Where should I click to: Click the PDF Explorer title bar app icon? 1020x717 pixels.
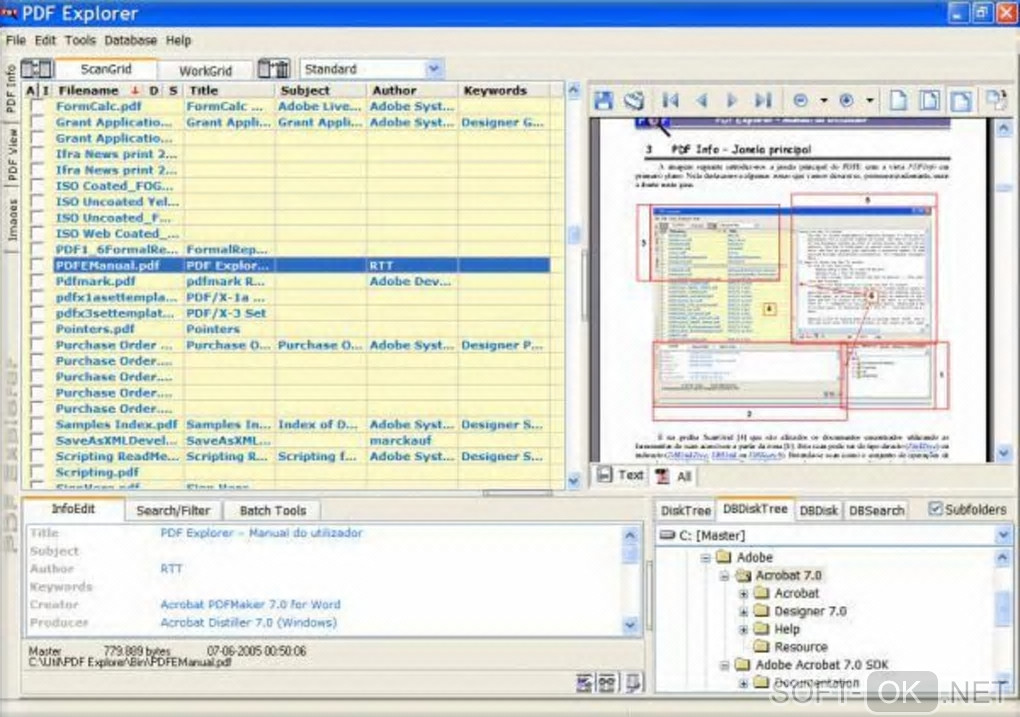tap(9, 12)
